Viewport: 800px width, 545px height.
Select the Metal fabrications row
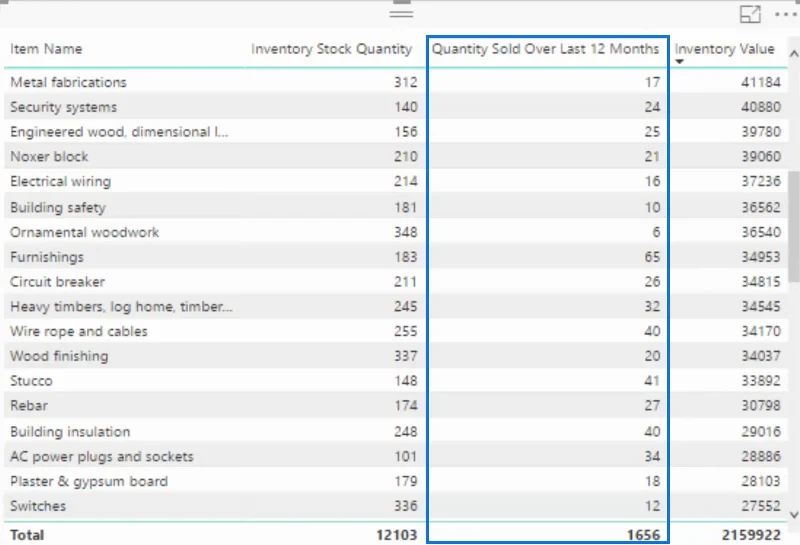click(x=395, y=82)
